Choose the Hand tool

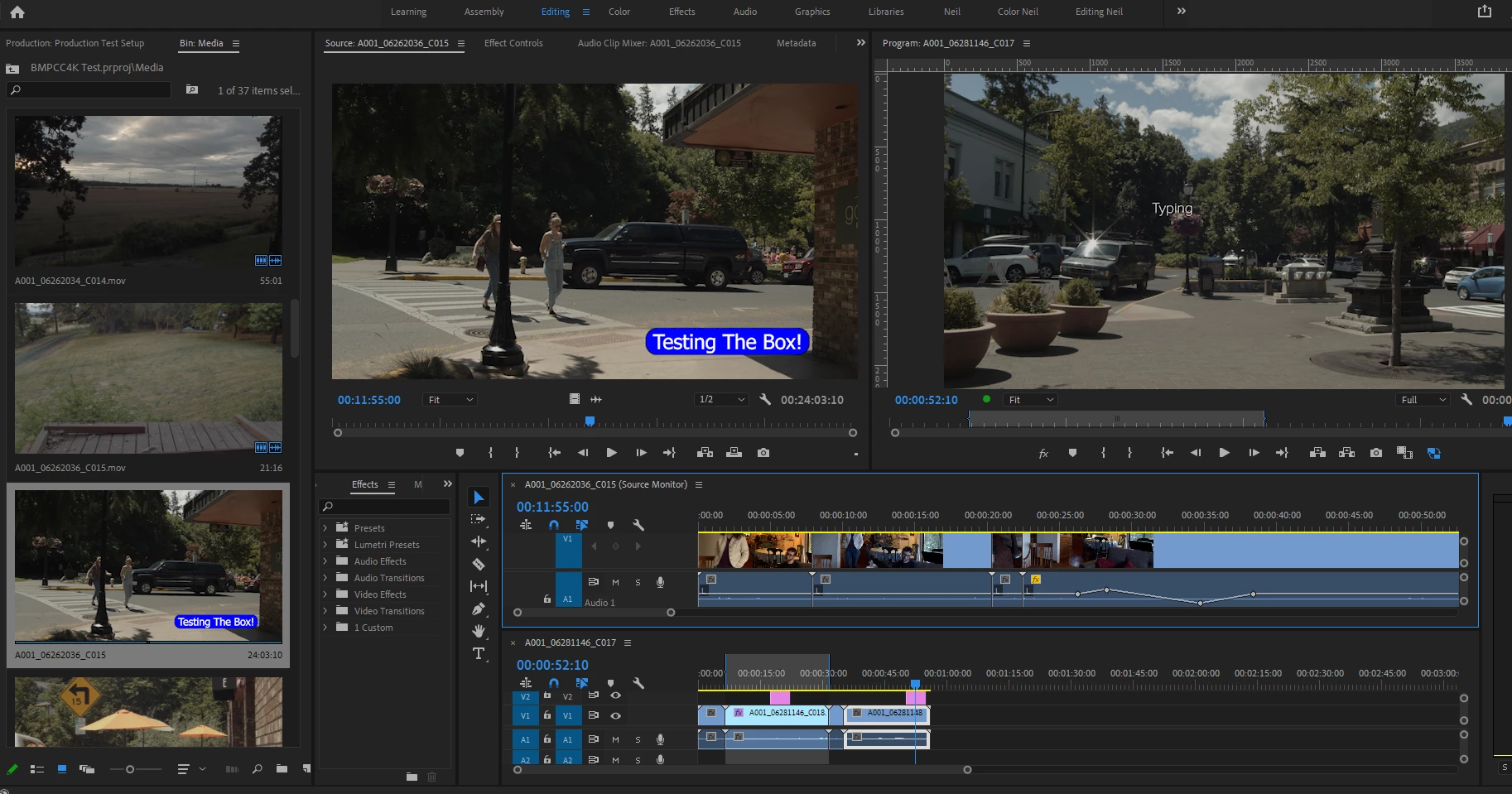tap(479, 631)
